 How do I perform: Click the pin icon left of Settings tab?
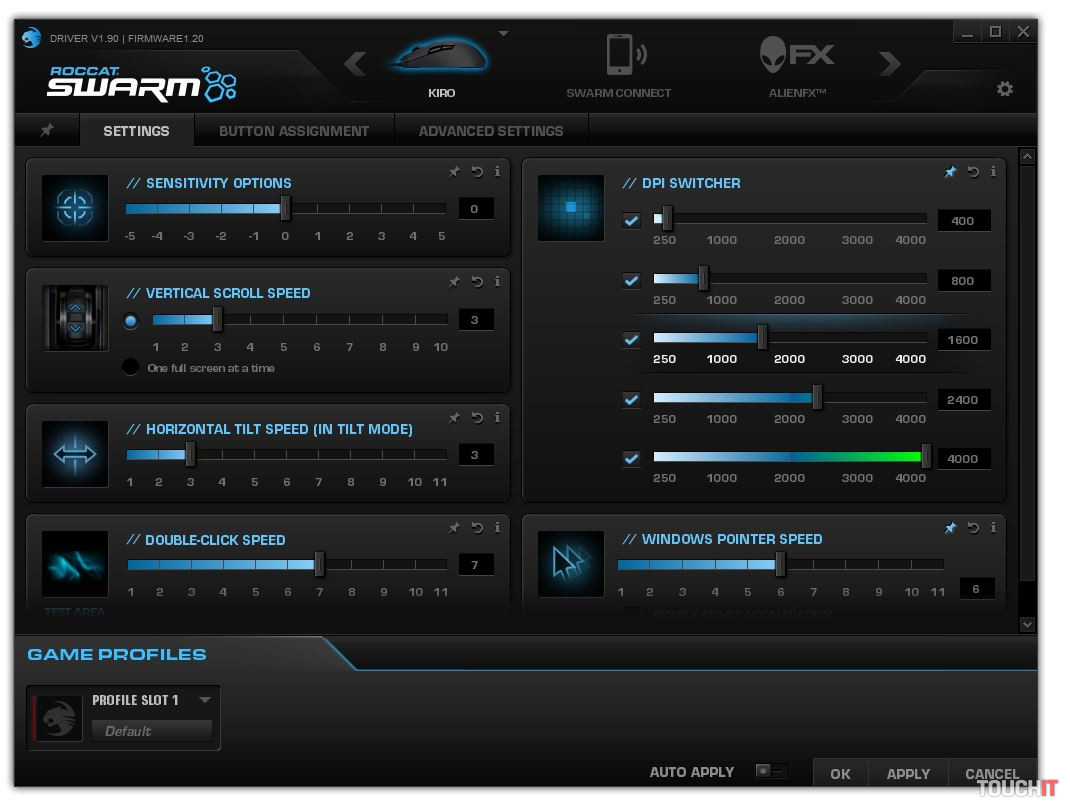click(x=47, y=131)
